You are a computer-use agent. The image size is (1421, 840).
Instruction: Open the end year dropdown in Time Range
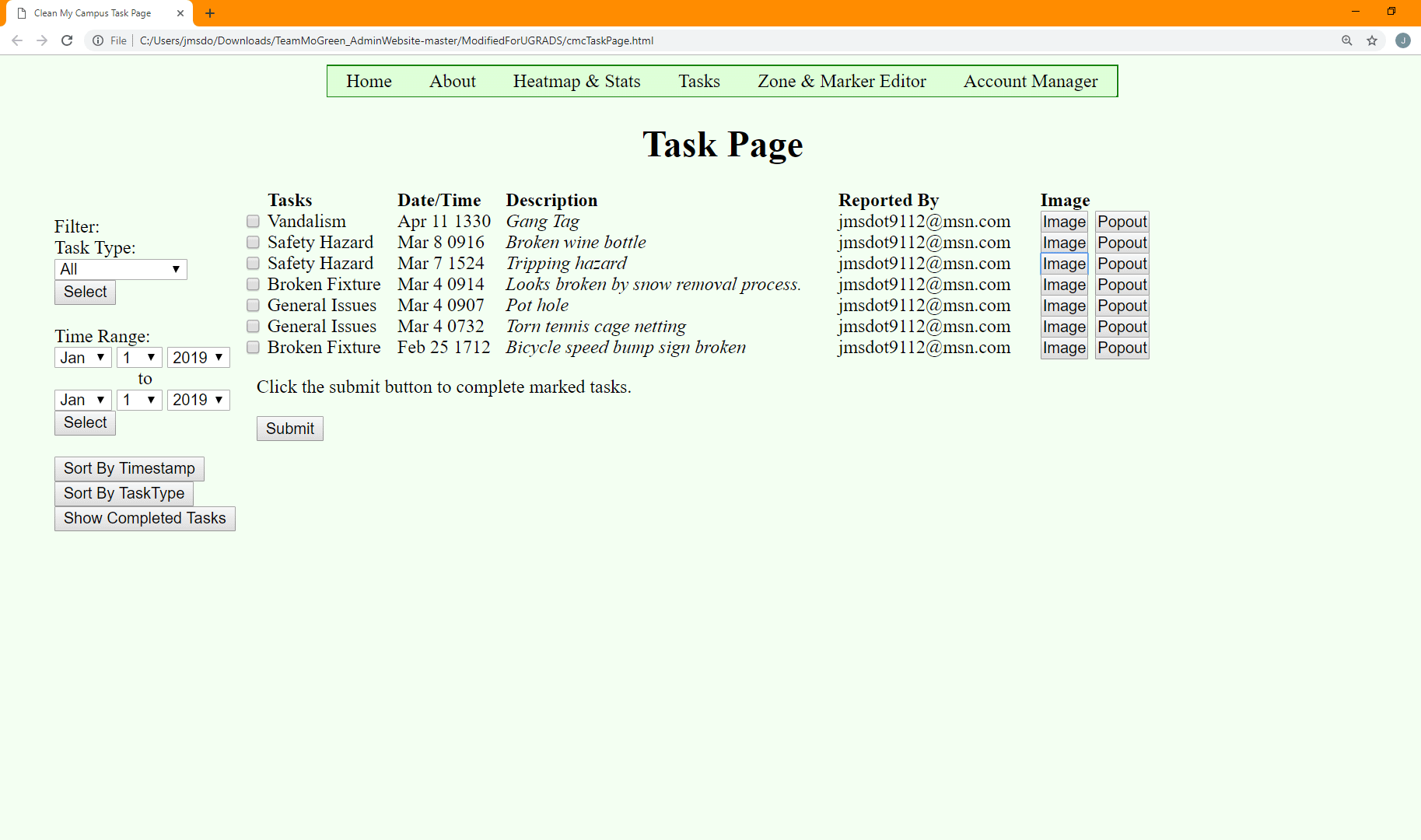198,400
